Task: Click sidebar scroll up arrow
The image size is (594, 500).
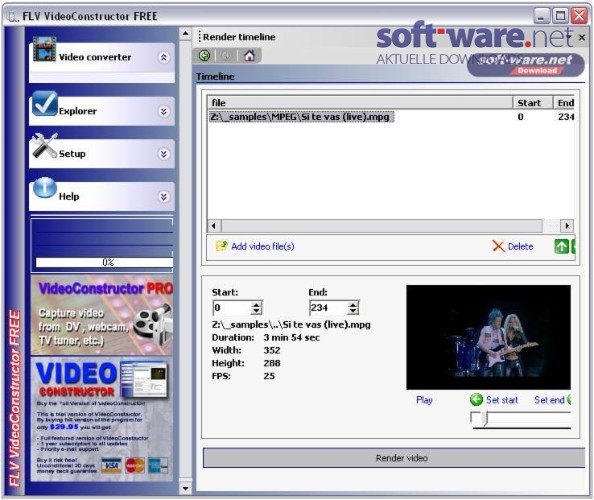Action: coord(185,34)
